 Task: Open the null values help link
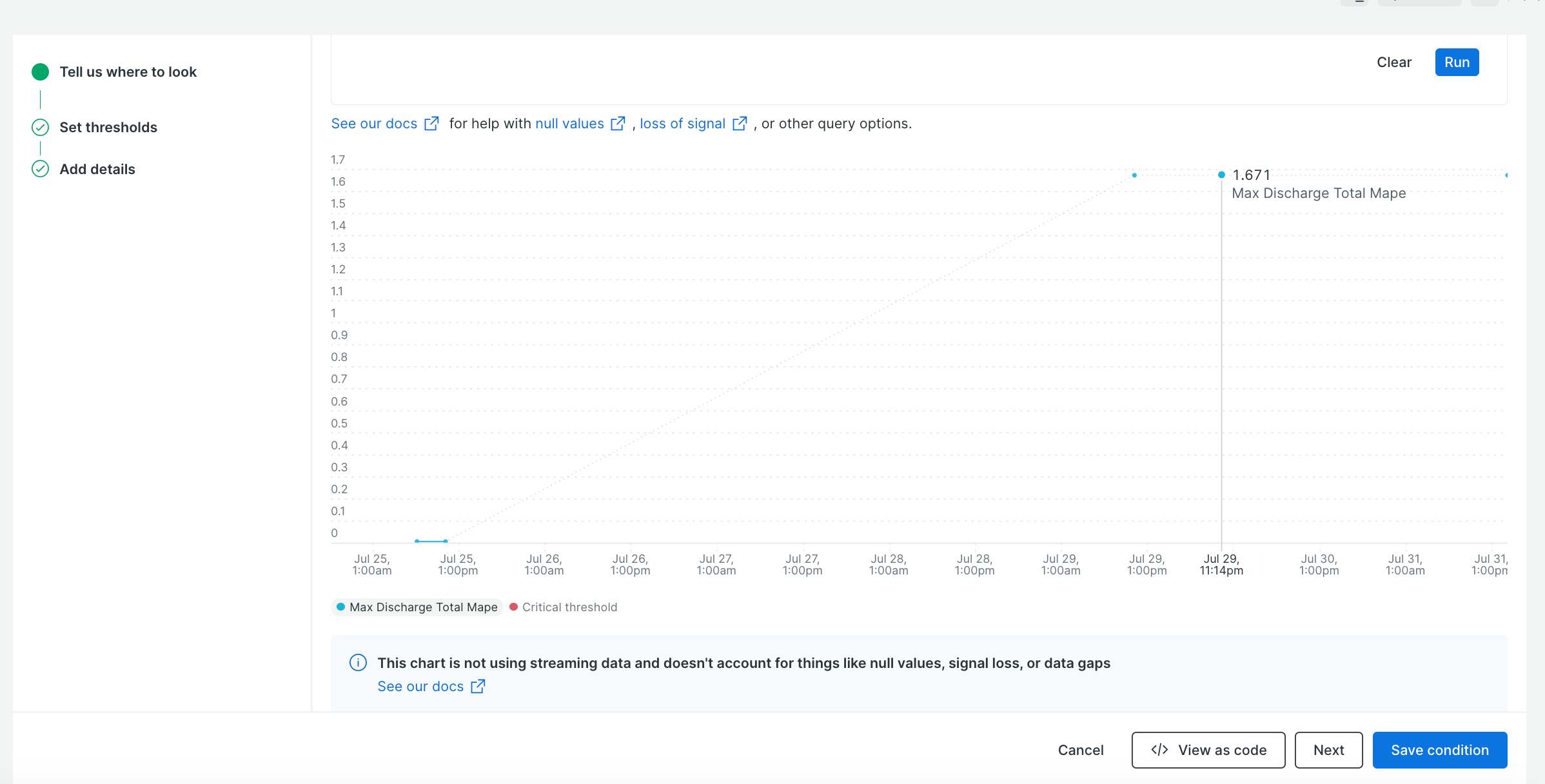pos(569,123)
